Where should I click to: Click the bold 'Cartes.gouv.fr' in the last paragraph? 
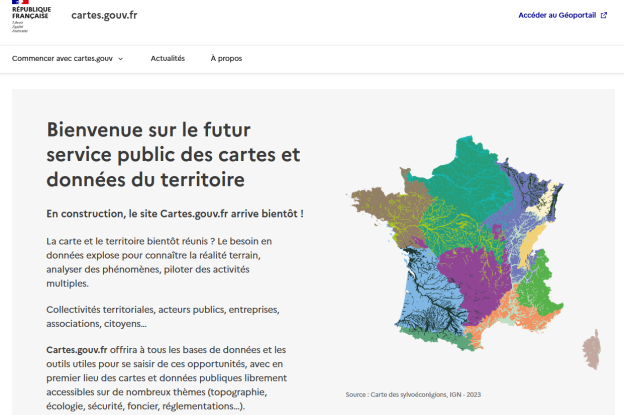77,350
